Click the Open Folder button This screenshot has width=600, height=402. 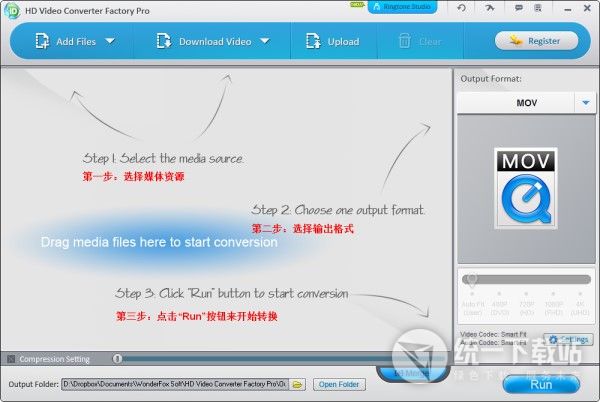[340, 384]
